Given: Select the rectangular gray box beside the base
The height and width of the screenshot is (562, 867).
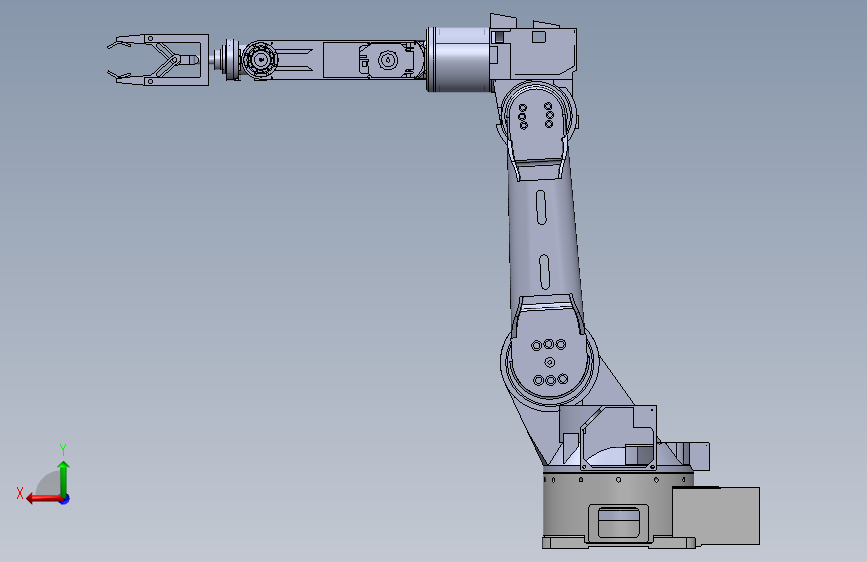Looking at the screenshot, I should pyautogui.click(x=716, y=516).
